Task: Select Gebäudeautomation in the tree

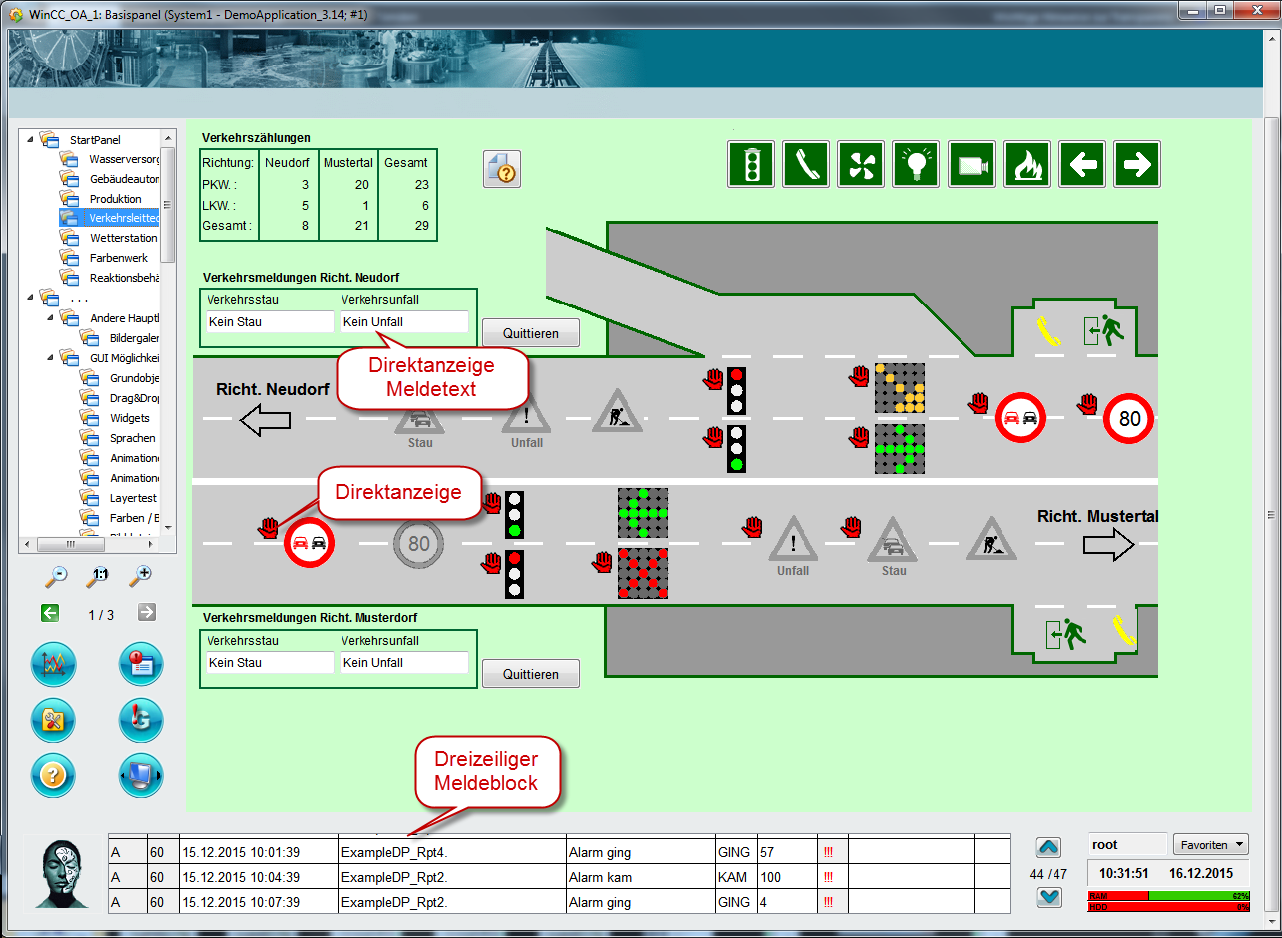Action: [x=124, y=179]
